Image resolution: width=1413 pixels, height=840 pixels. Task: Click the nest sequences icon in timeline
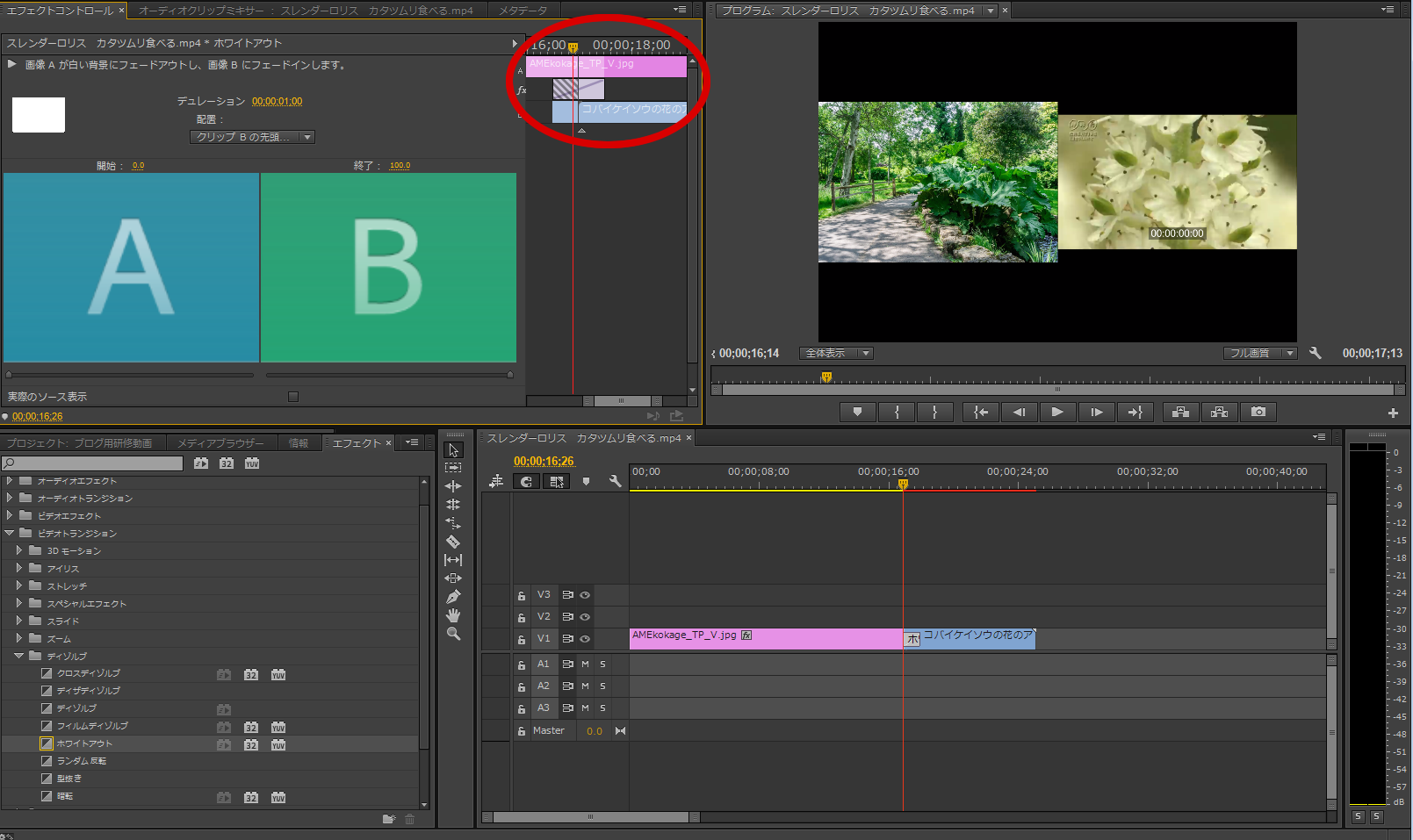click(x=496, y=481)
